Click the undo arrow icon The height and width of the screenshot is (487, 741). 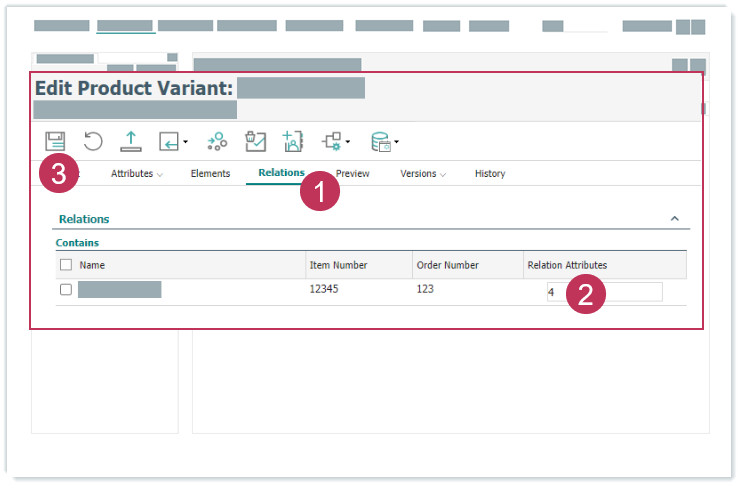point(92,141)
